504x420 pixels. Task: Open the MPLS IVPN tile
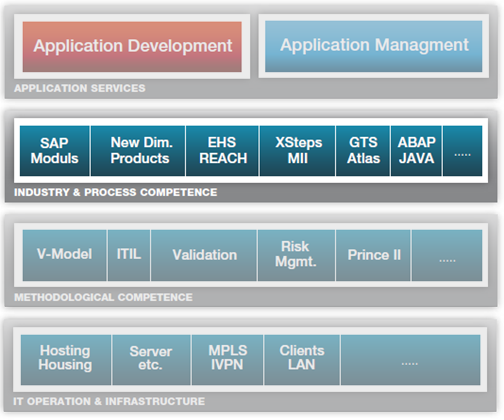[x=227, y=360]
